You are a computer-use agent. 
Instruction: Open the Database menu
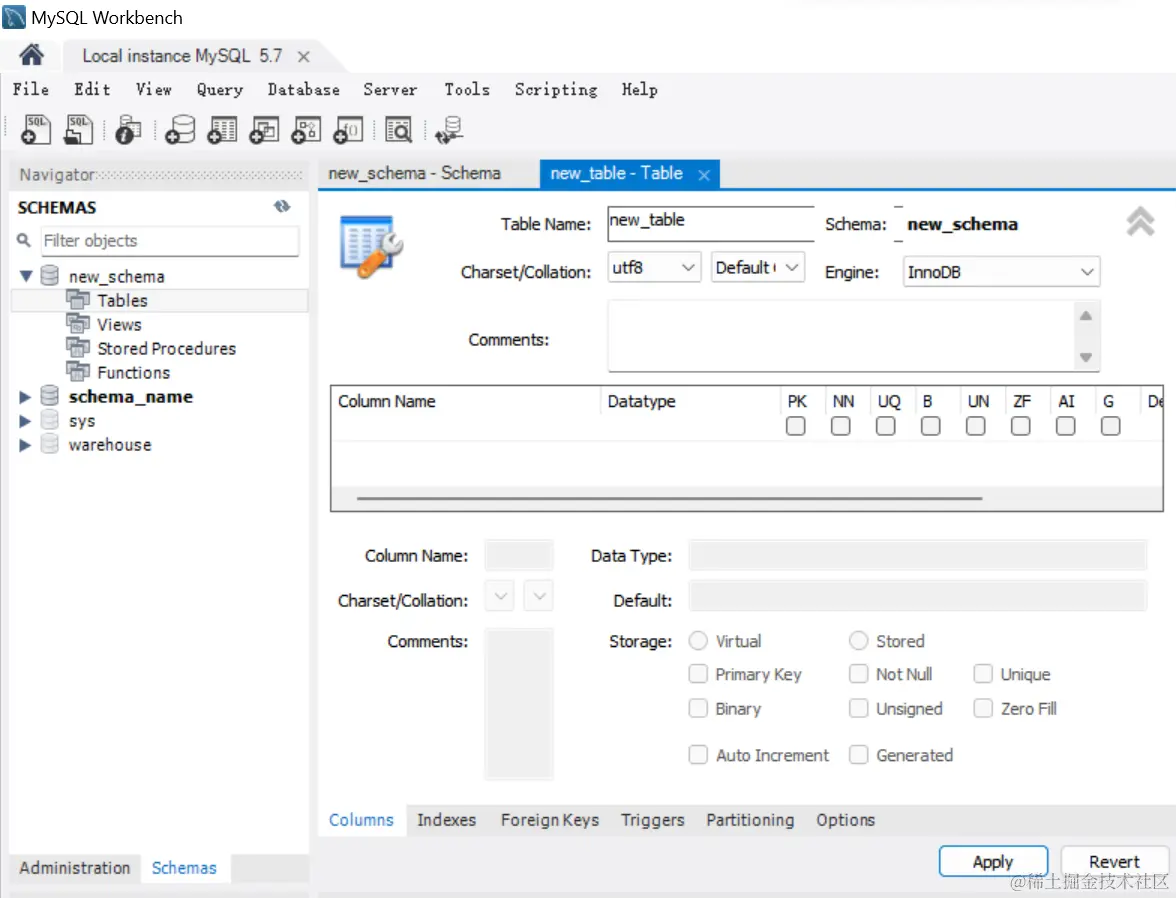[303, 90]
